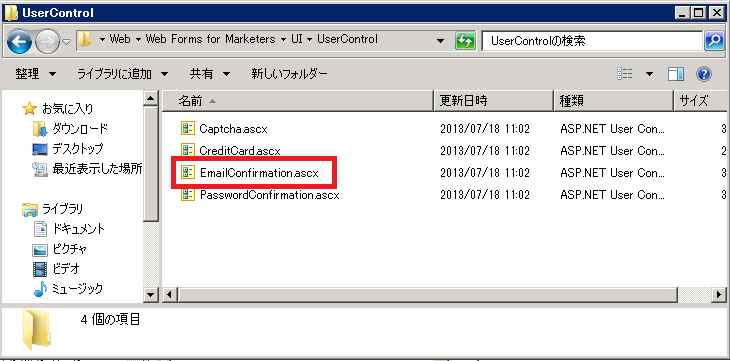The image size is (730, 361).
Task: Expand the ライブラリに追加 dropdown
Action: [x=122, y=74]
